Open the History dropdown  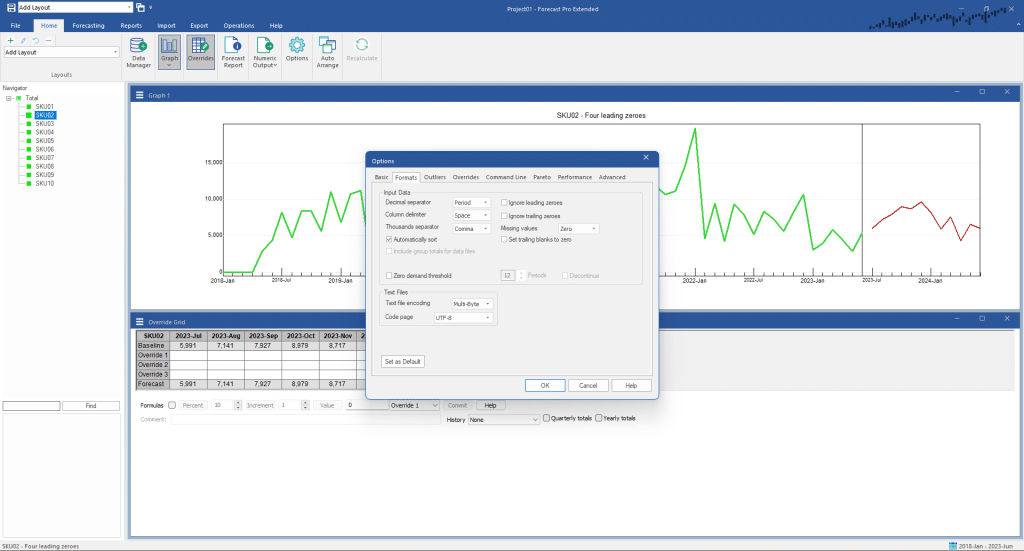coord(504,420)
